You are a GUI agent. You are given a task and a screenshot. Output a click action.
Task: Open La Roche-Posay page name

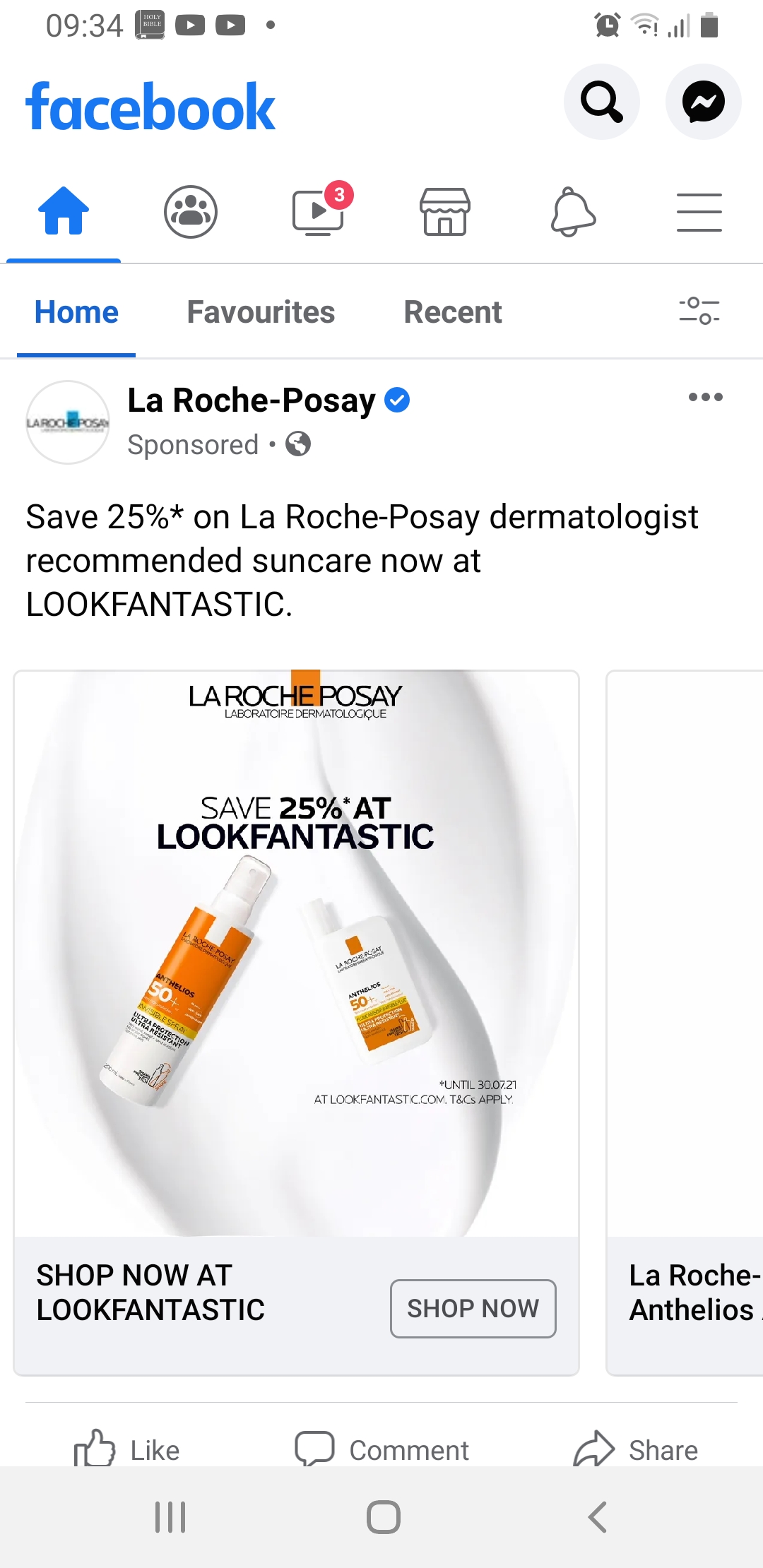tap(252, 400)
